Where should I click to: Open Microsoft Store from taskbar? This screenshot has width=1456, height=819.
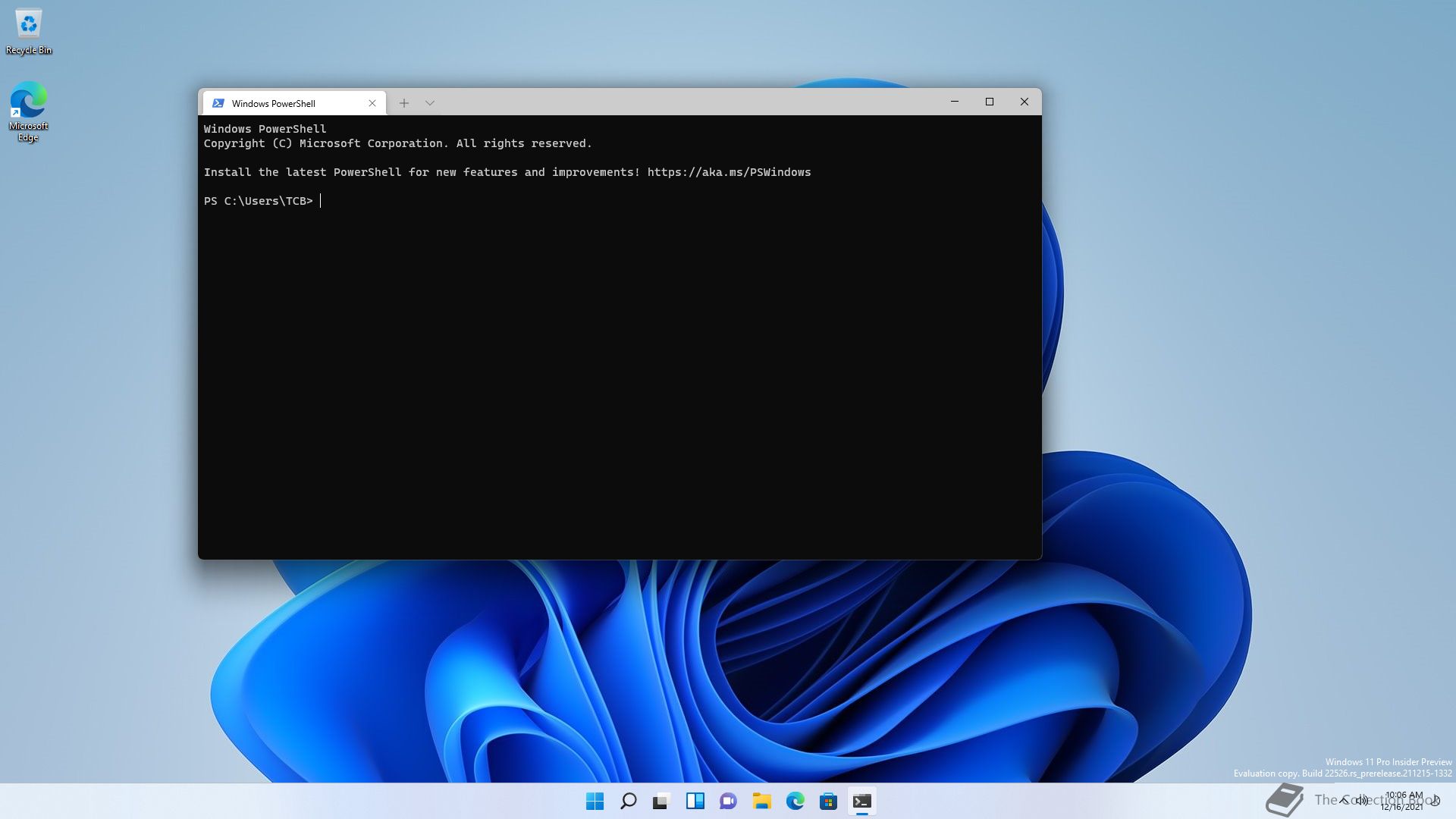(x=829, y=801)
